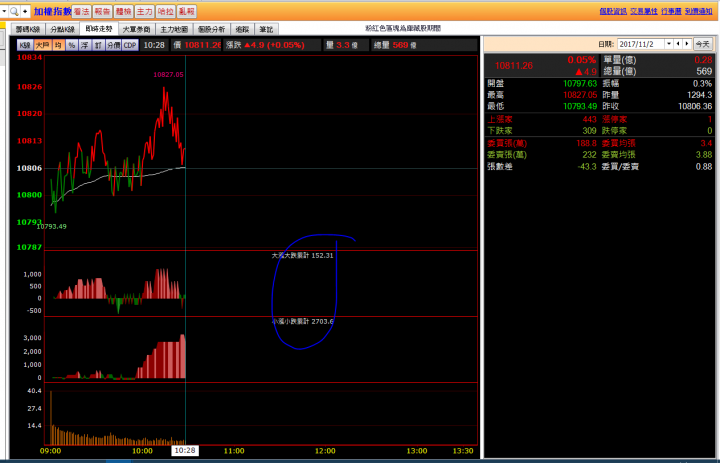Click the 開盤 value 10797.63
Screen dimensions: 720x463
(x=580, y=84)
